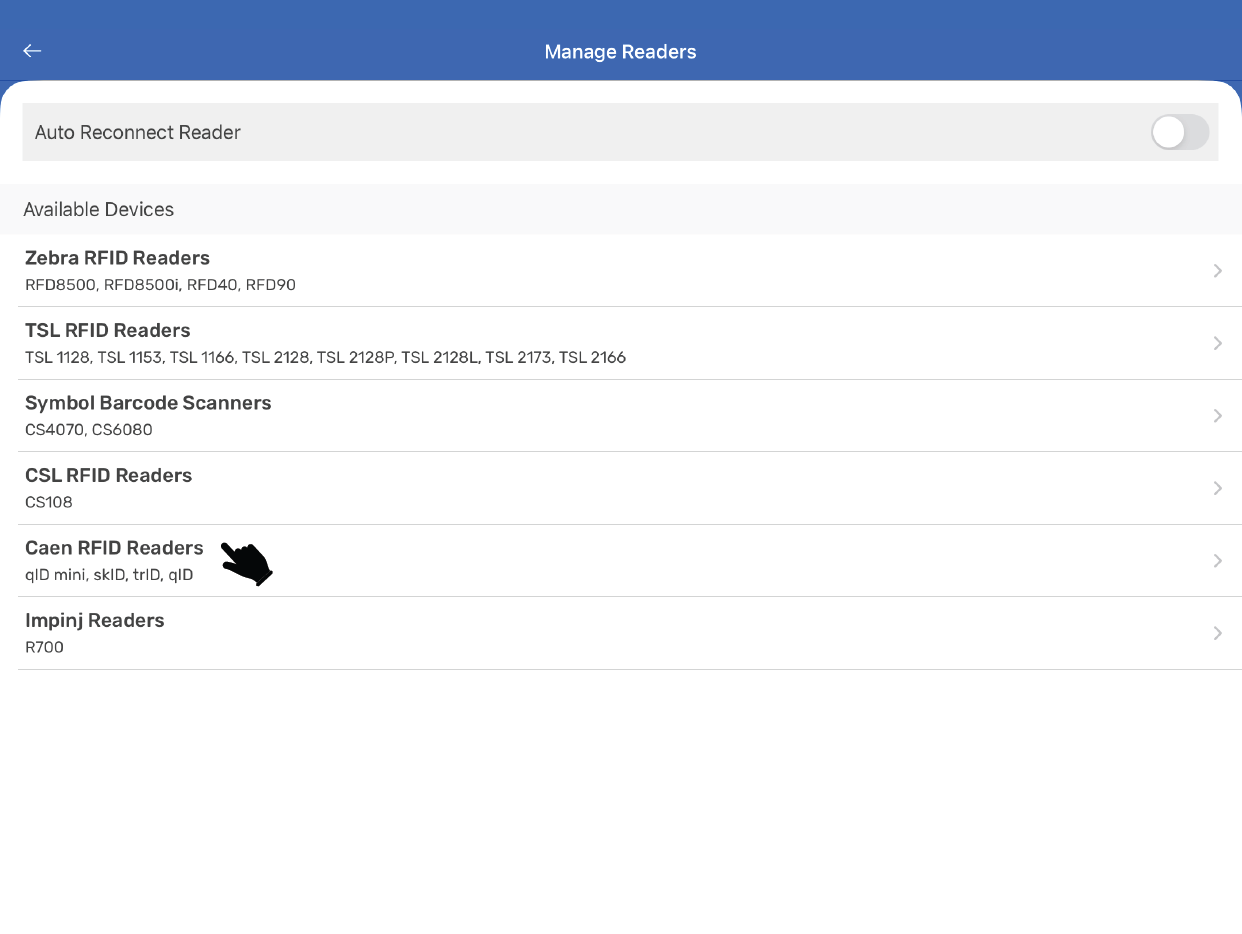Viewport: 1242px width, 934px height.
Task: Tap the arrow beside CSL RFID Readers
Action: (x=1217, y=488)
